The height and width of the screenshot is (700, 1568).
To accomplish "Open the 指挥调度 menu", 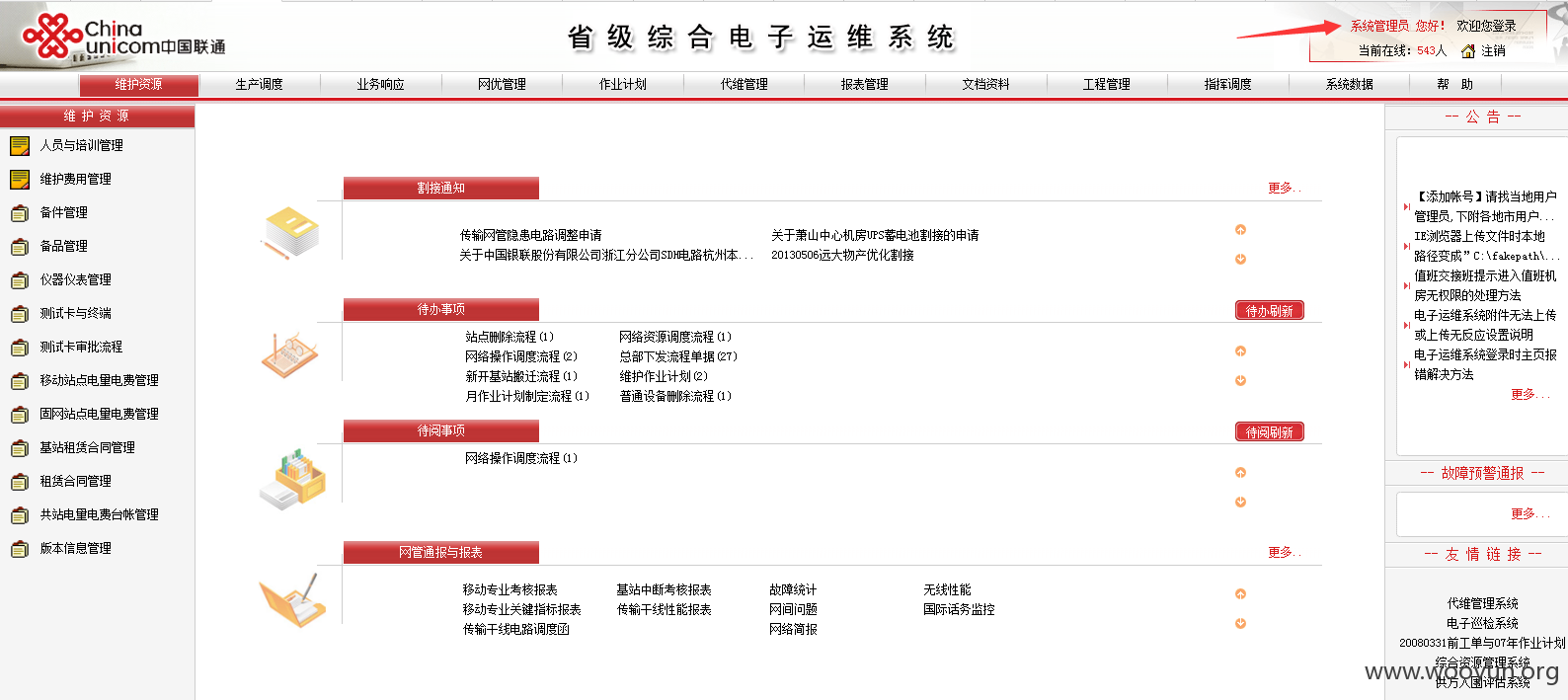I will 1228,85.
